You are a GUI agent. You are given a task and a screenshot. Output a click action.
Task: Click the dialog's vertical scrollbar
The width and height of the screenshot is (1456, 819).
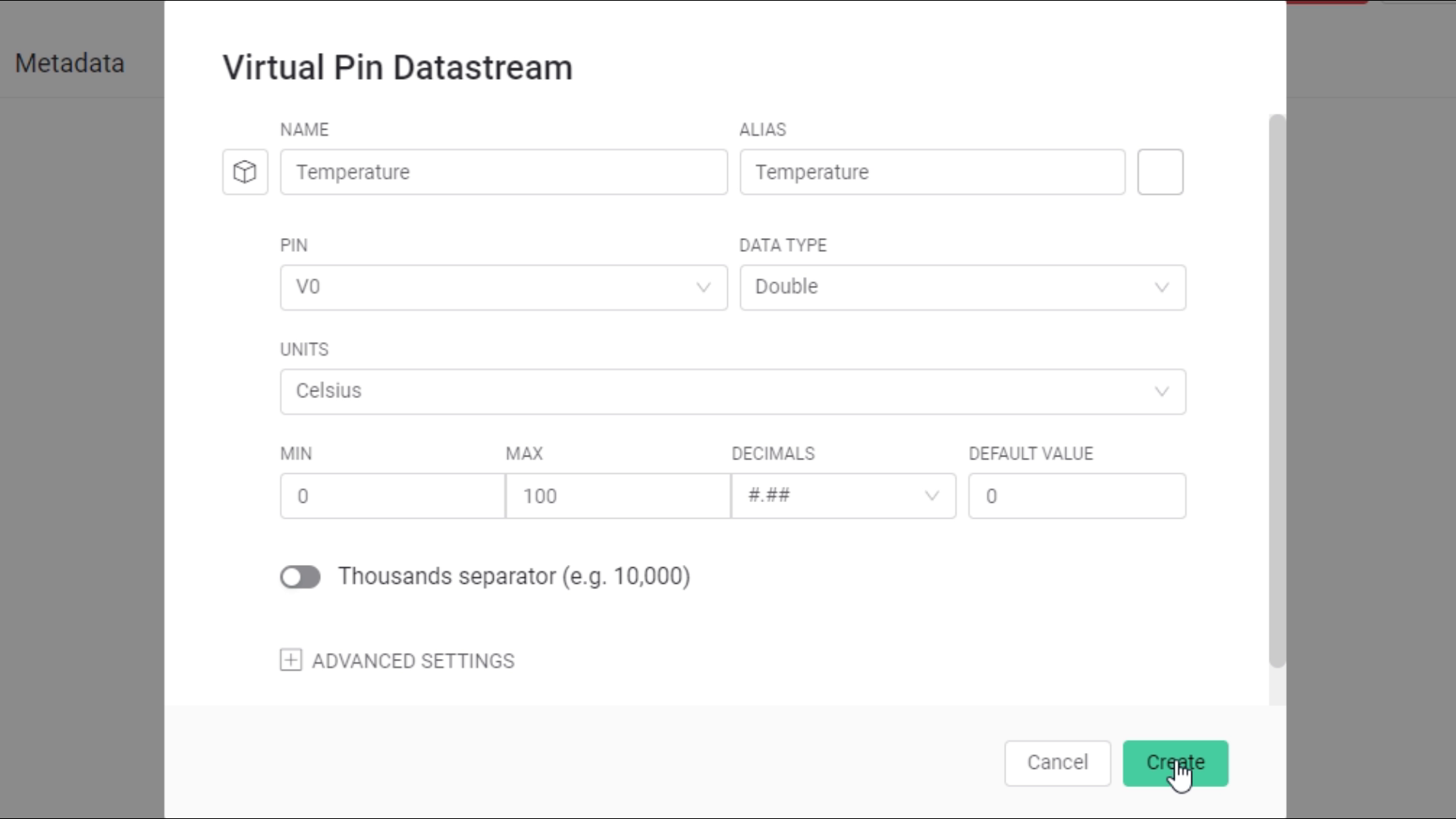(x=1277, y=391)
